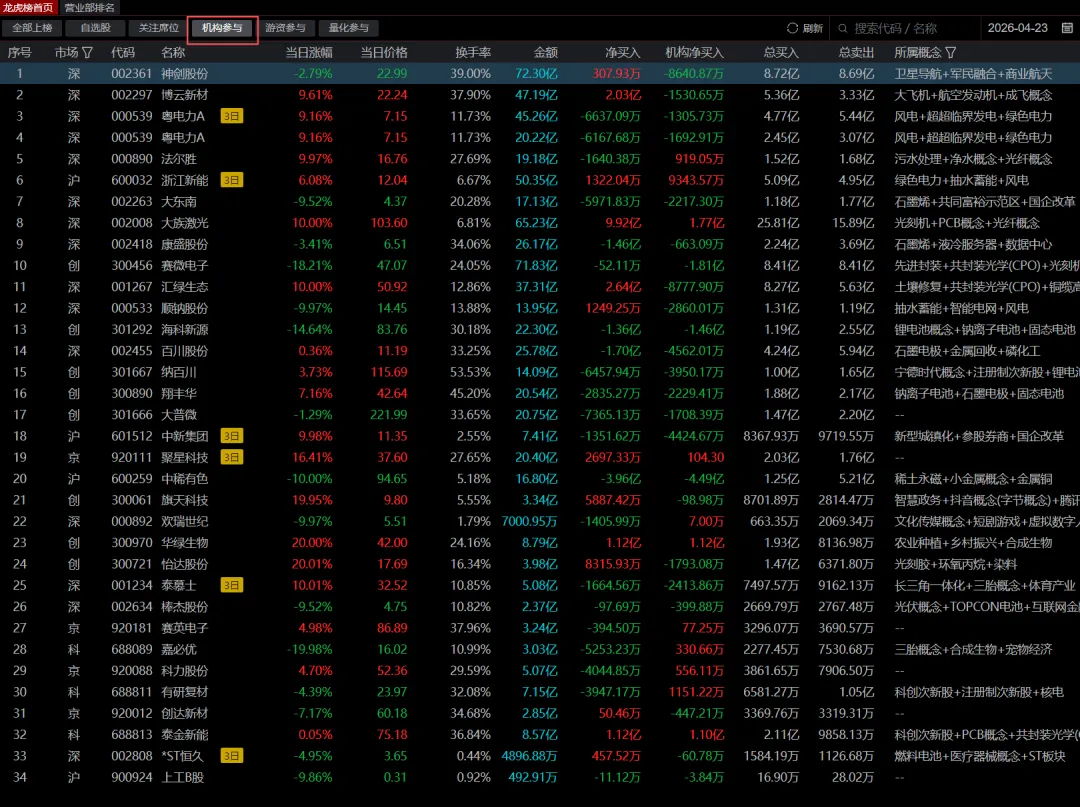Select the 游资参与 filter tab
The width and height of the screenshot is (1080, 807).
[285, 28]
